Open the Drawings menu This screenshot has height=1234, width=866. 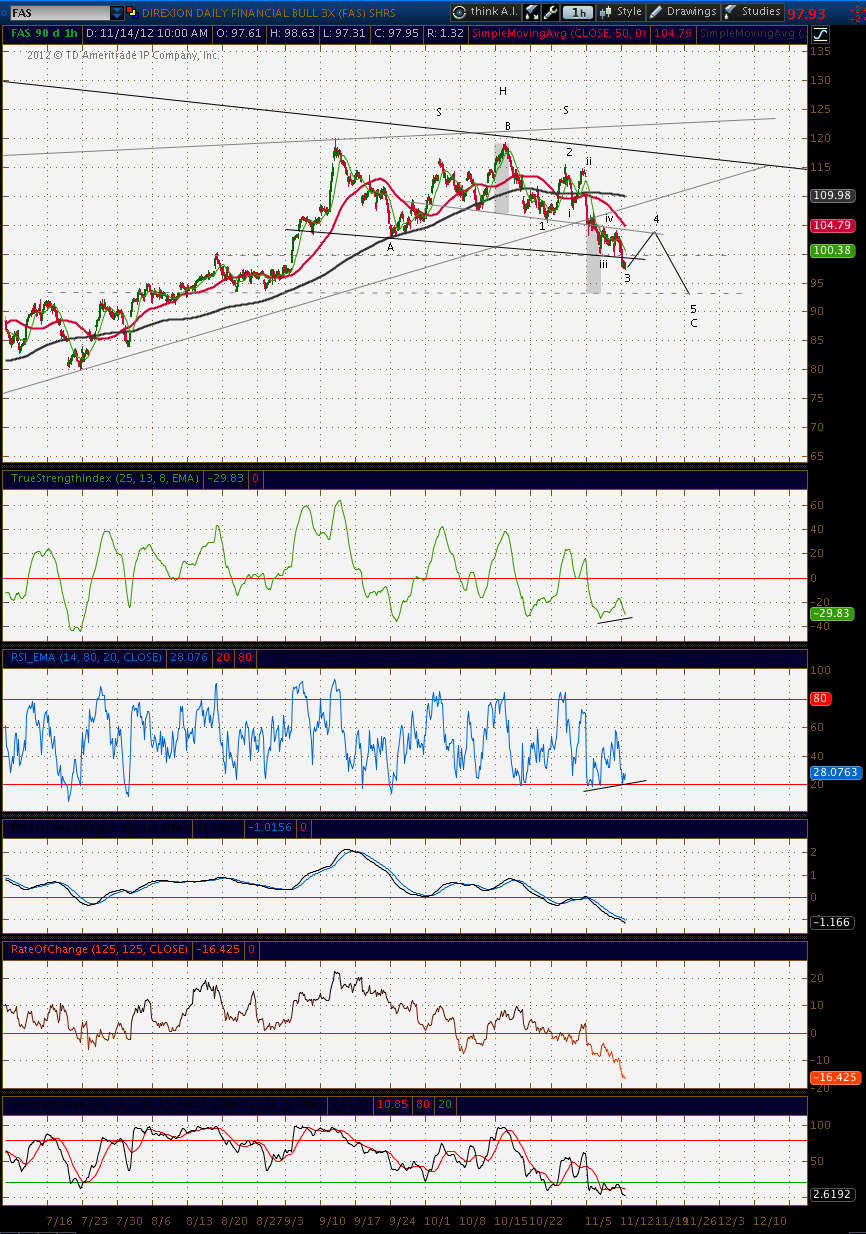pos(683,12)
